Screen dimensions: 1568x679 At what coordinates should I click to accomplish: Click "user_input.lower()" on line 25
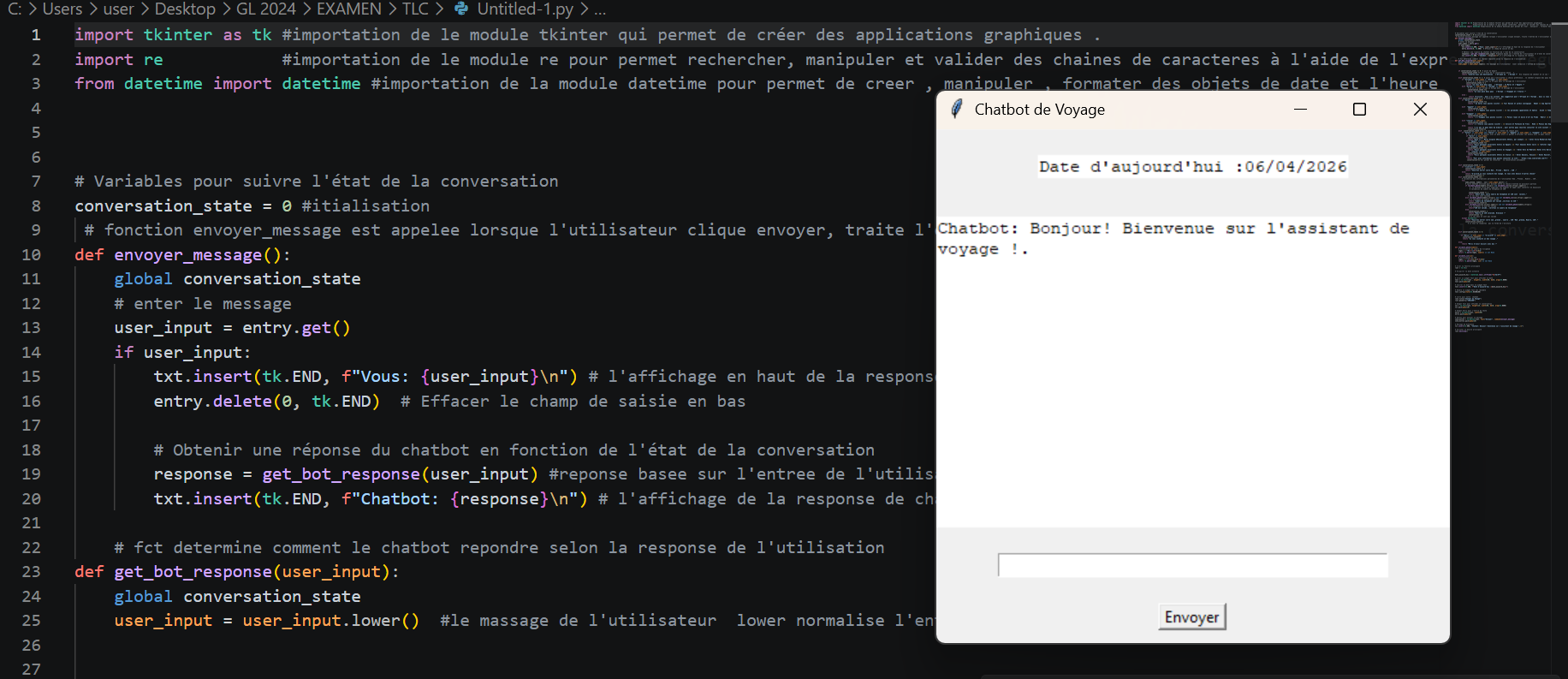point(331,621)
